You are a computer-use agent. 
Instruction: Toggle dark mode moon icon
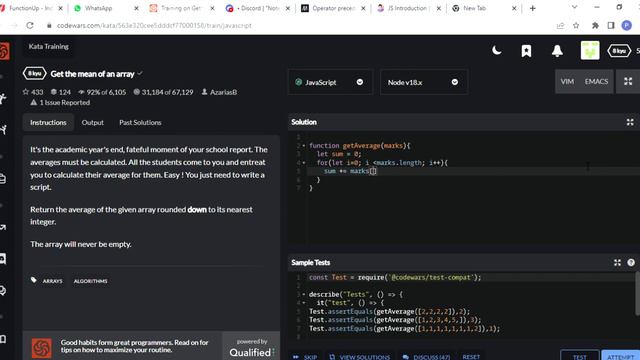pyautogui.click(x=497, y=51)
